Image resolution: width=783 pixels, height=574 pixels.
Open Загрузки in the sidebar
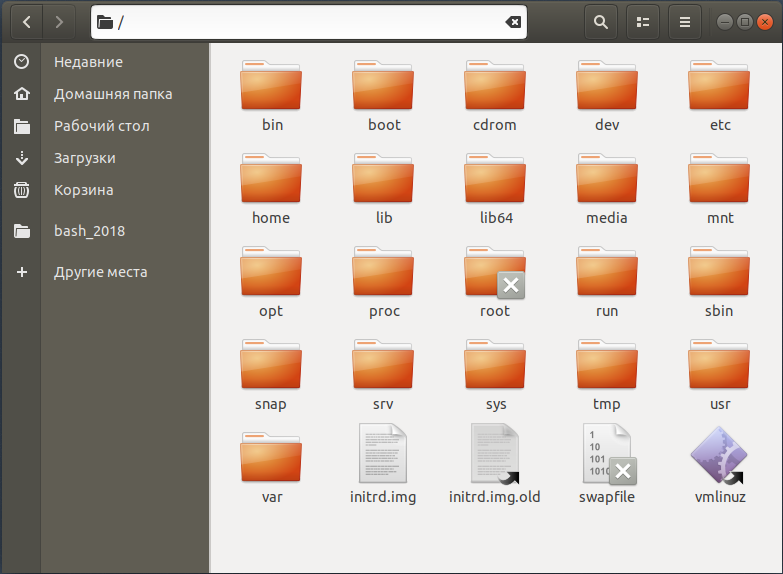pyautogui.click(x=84, y=158)
